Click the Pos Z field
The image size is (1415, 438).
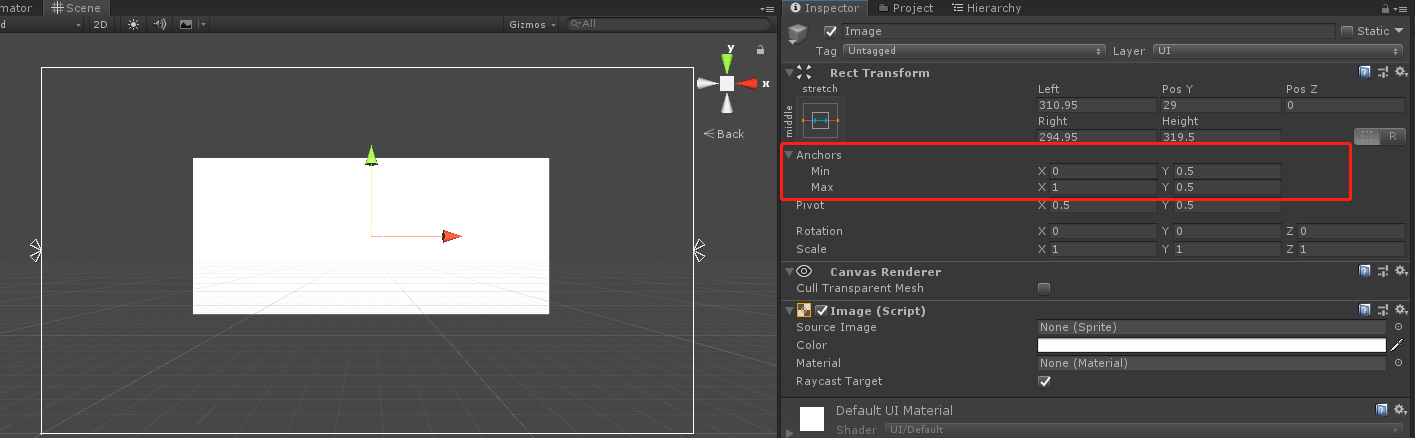click(x=1345, y=105)
